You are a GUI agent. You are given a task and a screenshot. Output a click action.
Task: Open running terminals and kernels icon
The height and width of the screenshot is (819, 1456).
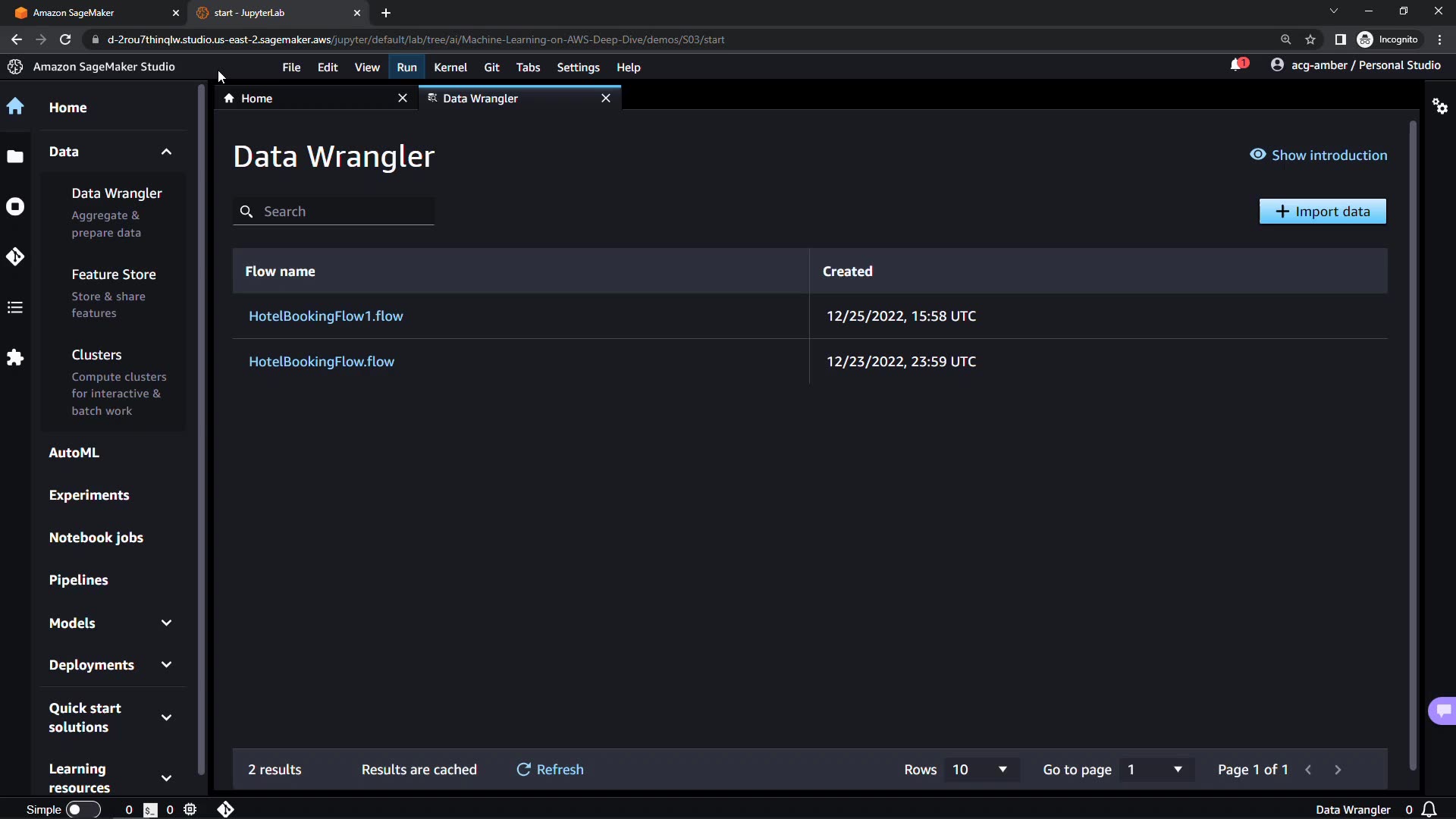coord(15,206)
